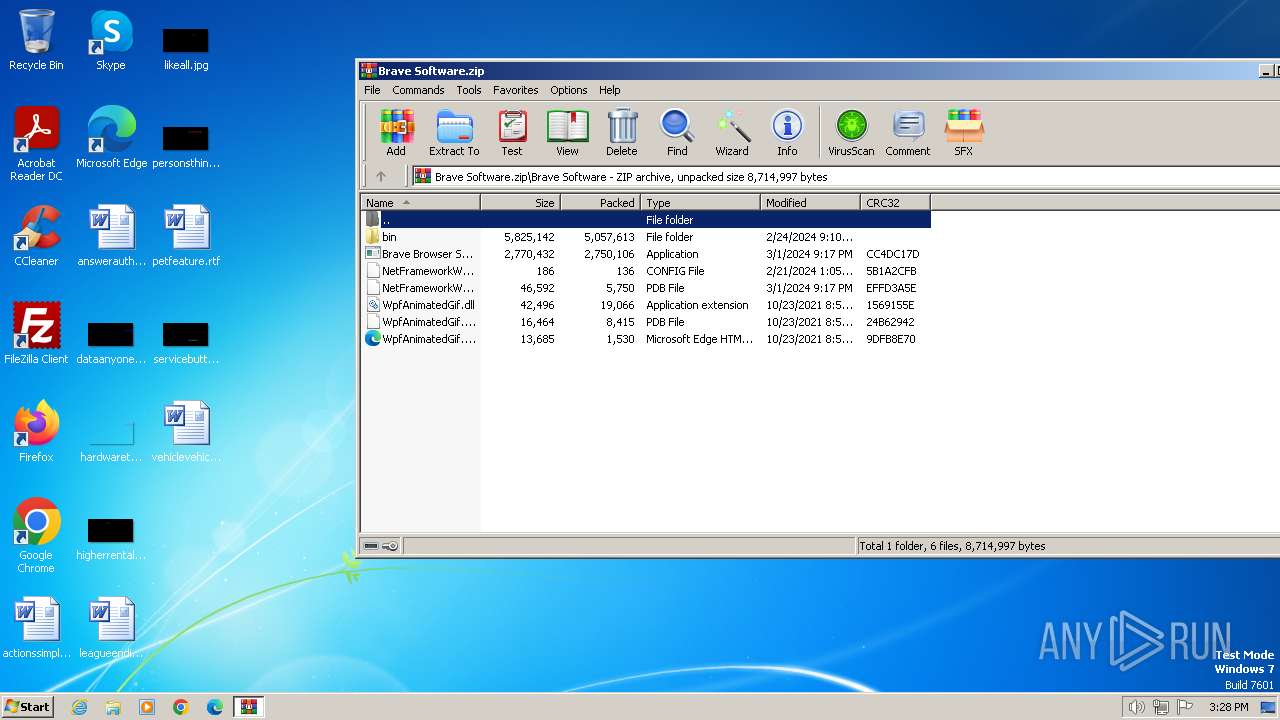Click the clock showing 3:28 PM
Screen dimensions: 1280x720
[x=1228, y=707]
